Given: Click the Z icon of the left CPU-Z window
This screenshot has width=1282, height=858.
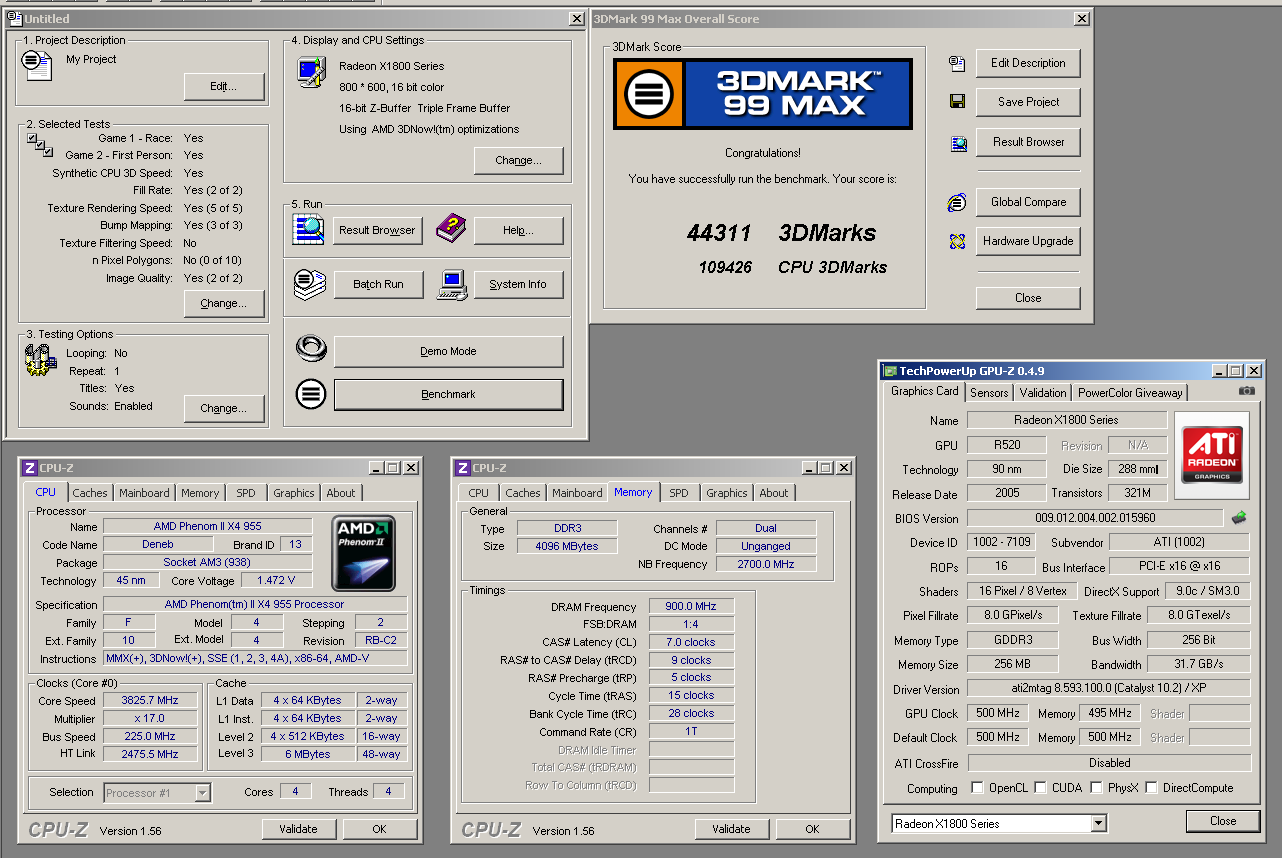Looking at the screenshot, I should tap(30, 467).
